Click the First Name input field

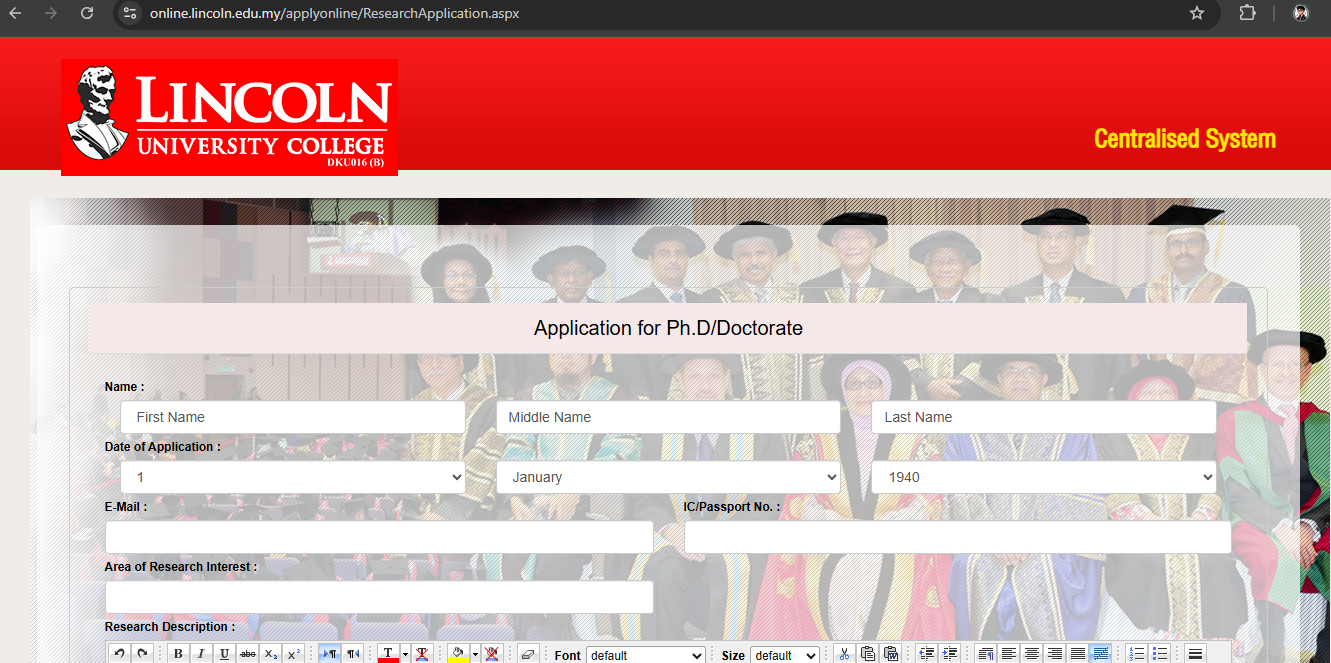point(293,417)
